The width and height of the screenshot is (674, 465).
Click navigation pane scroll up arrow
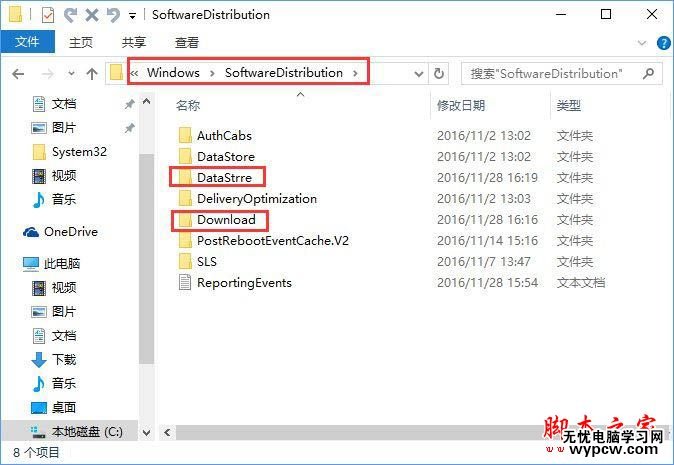(x=146, y=102)
